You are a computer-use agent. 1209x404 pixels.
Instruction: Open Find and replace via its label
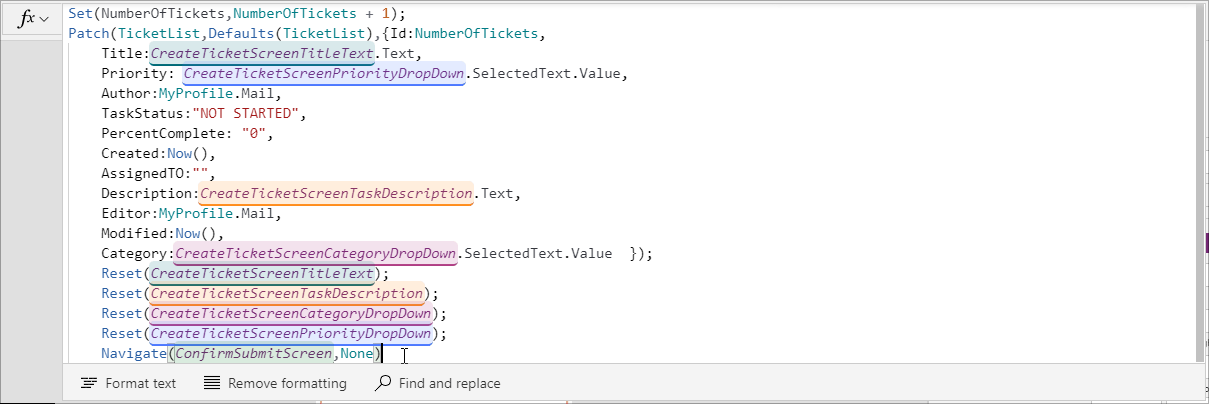(449, 383)
